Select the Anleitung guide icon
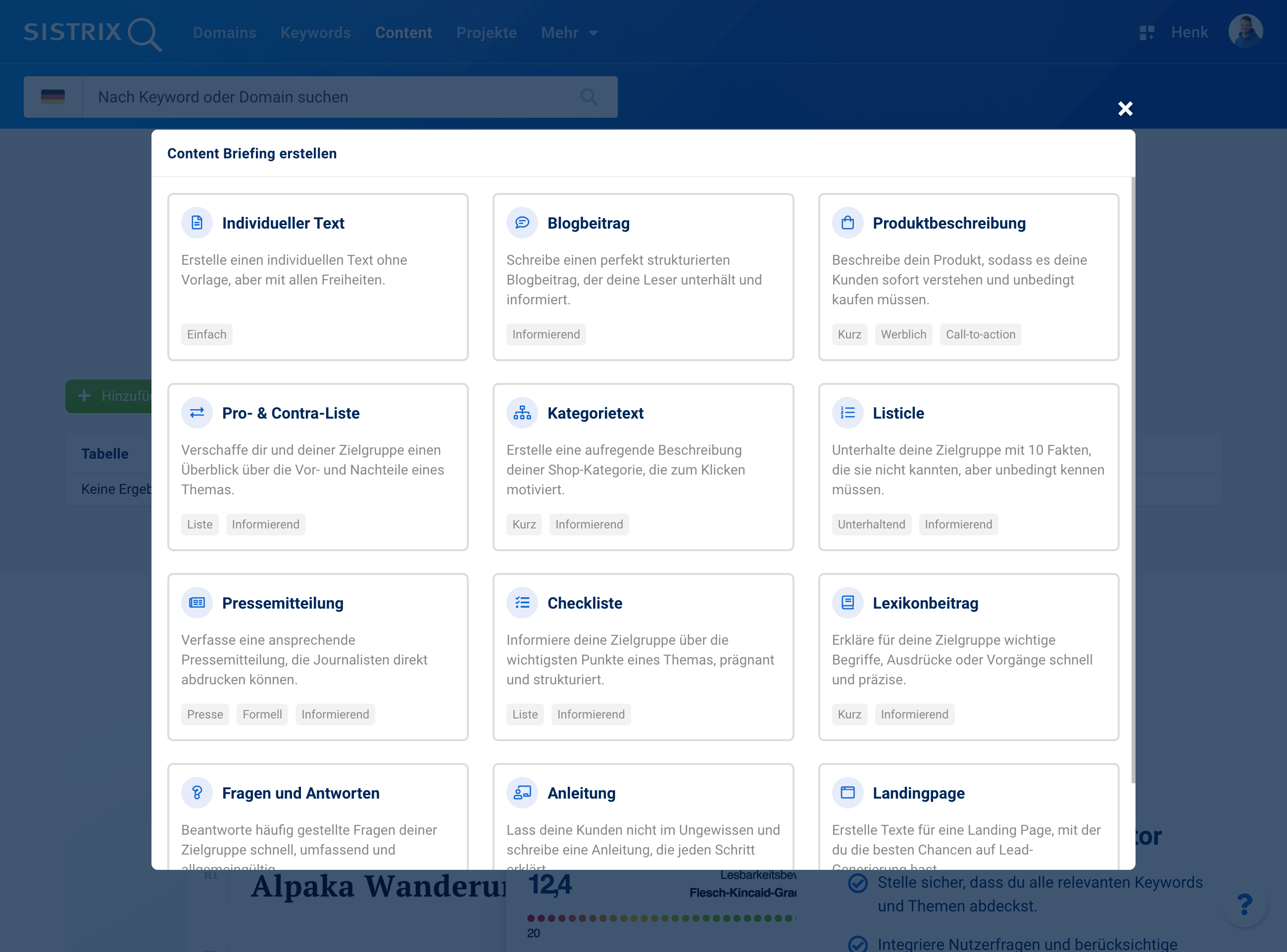1287x952 pixels. point(522,792)
